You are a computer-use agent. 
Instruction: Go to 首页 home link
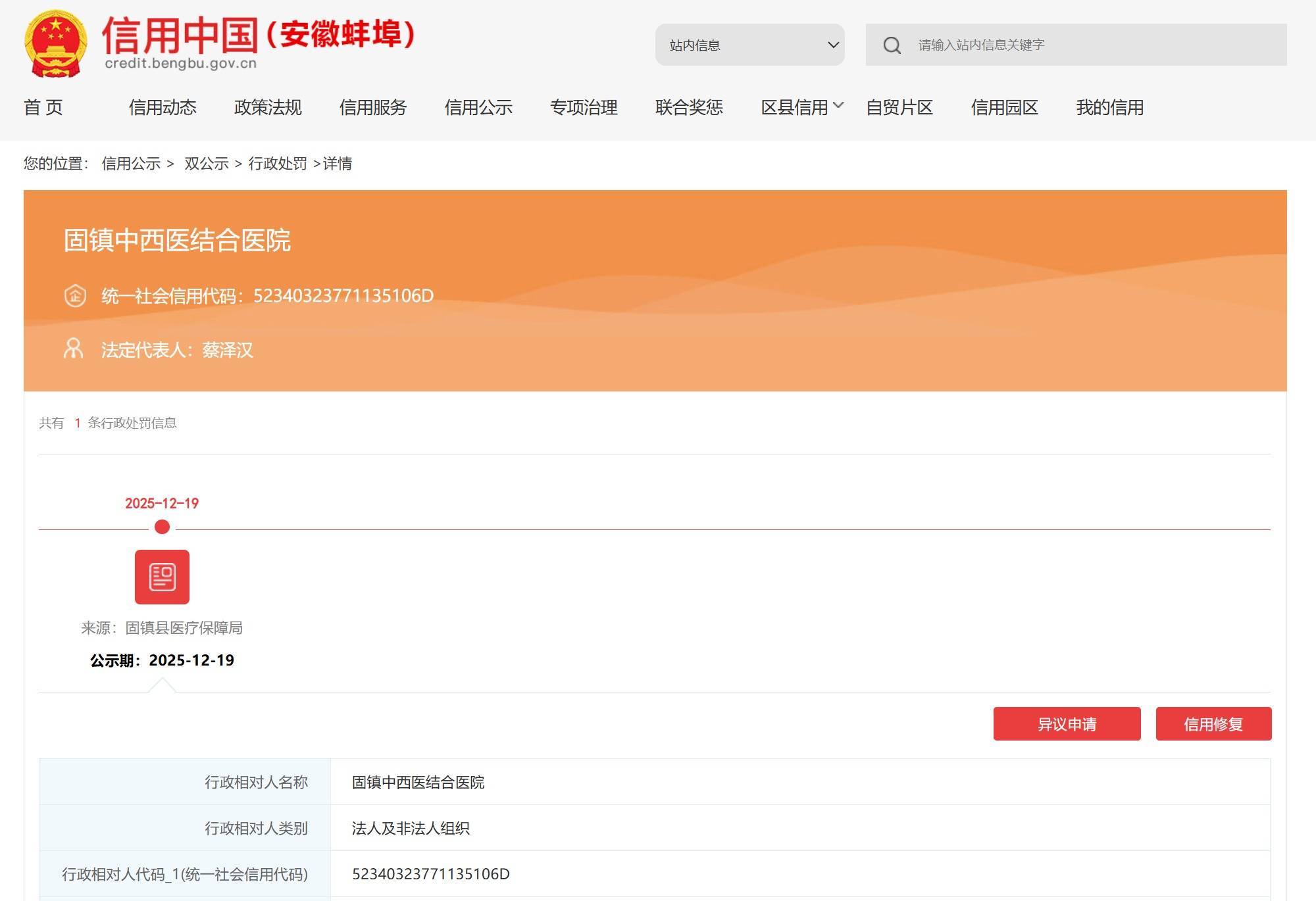[x=43, y=107]
